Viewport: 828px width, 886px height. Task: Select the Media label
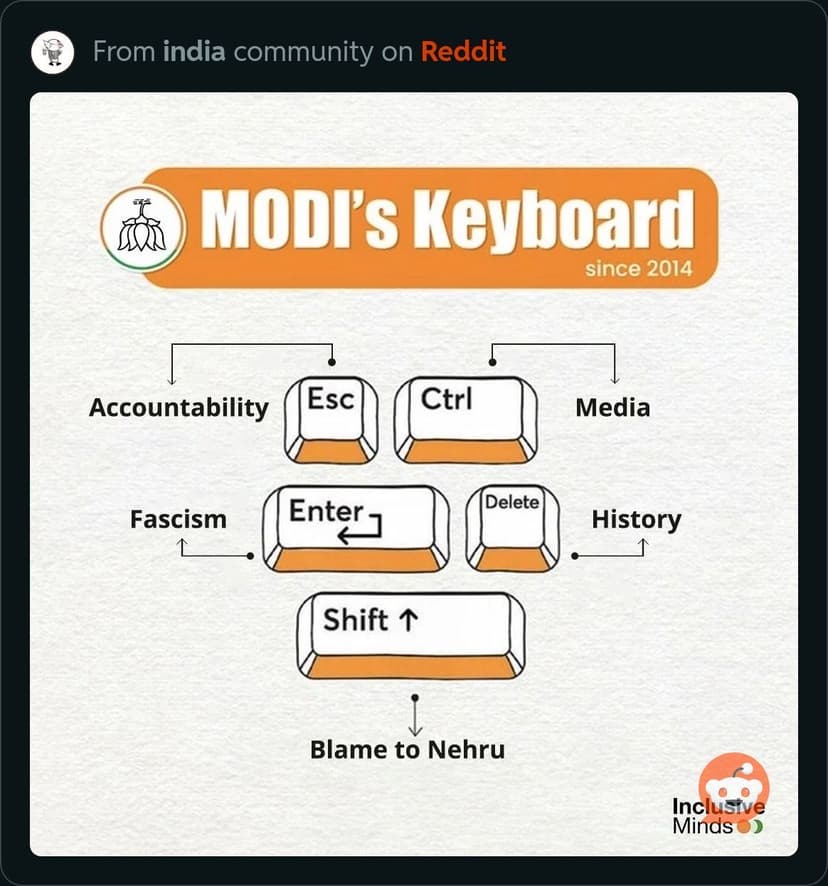[x=613, y=408]
